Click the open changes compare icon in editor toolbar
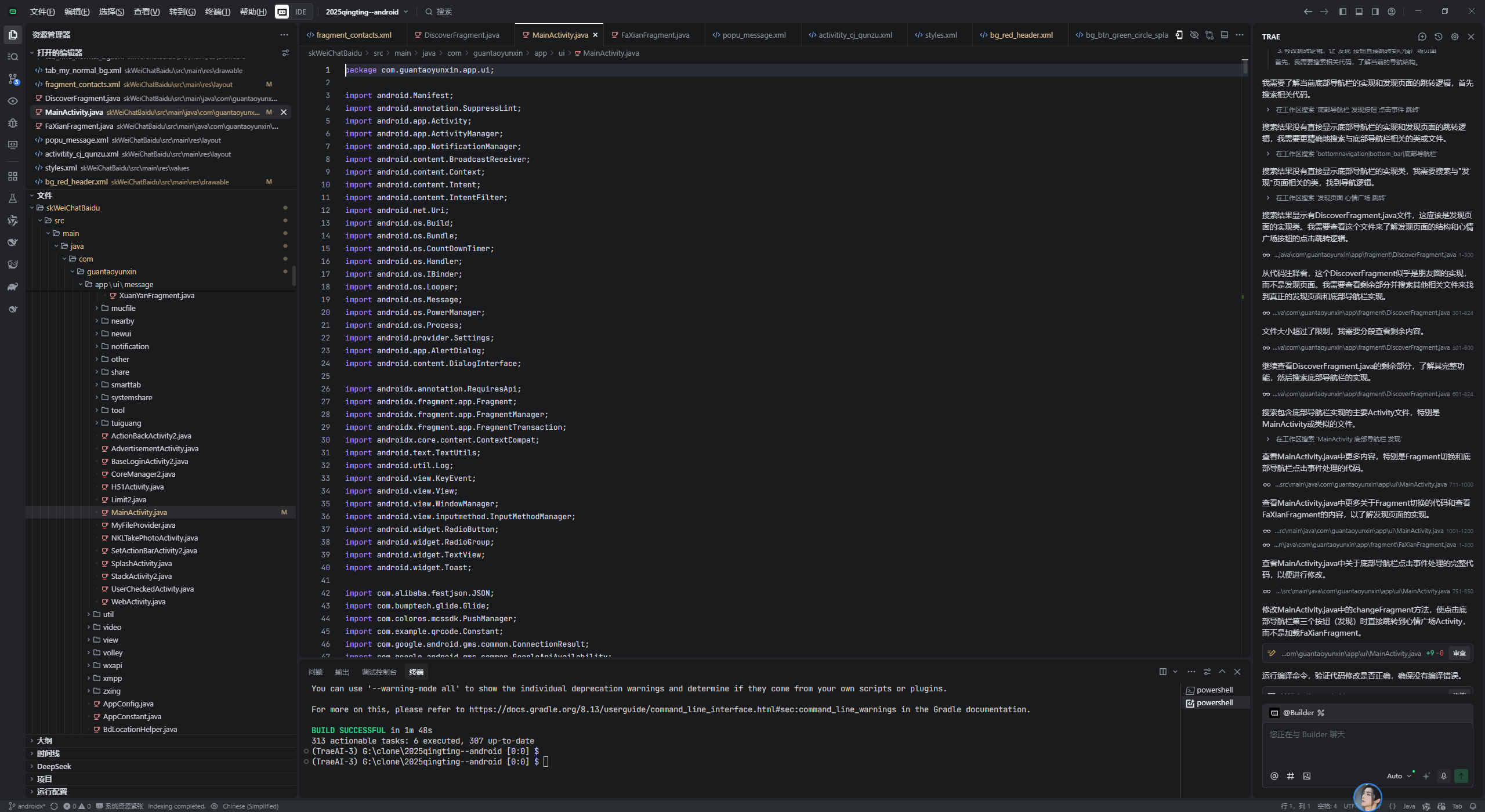 [1209, 35]
